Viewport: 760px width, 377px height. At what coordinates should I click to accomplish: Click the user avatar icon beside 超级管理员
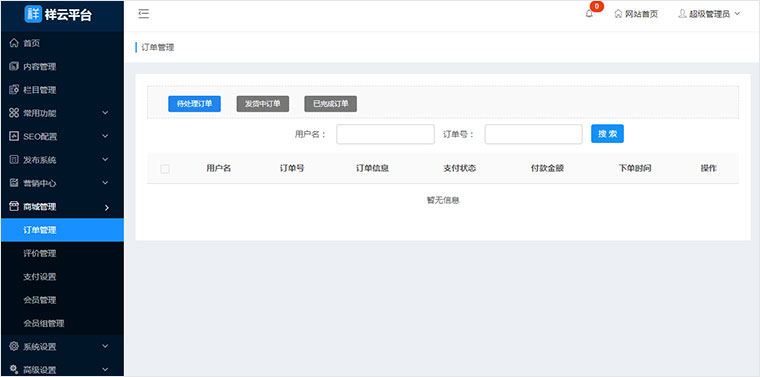tap(682, 14)
